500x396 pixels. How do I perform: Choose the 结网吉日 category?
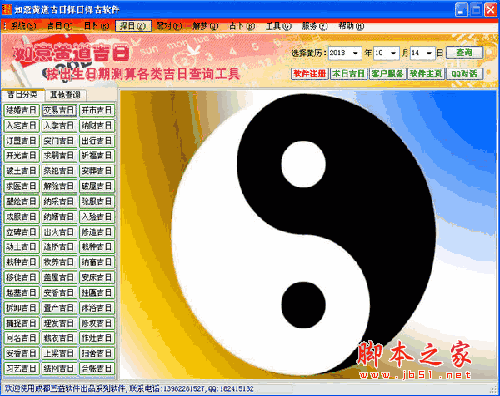tap(59, 369)
